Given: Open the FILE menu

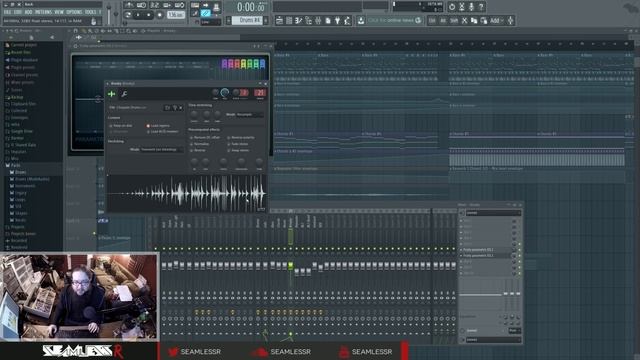Looking at the screenshot, I should pos(7,12).
